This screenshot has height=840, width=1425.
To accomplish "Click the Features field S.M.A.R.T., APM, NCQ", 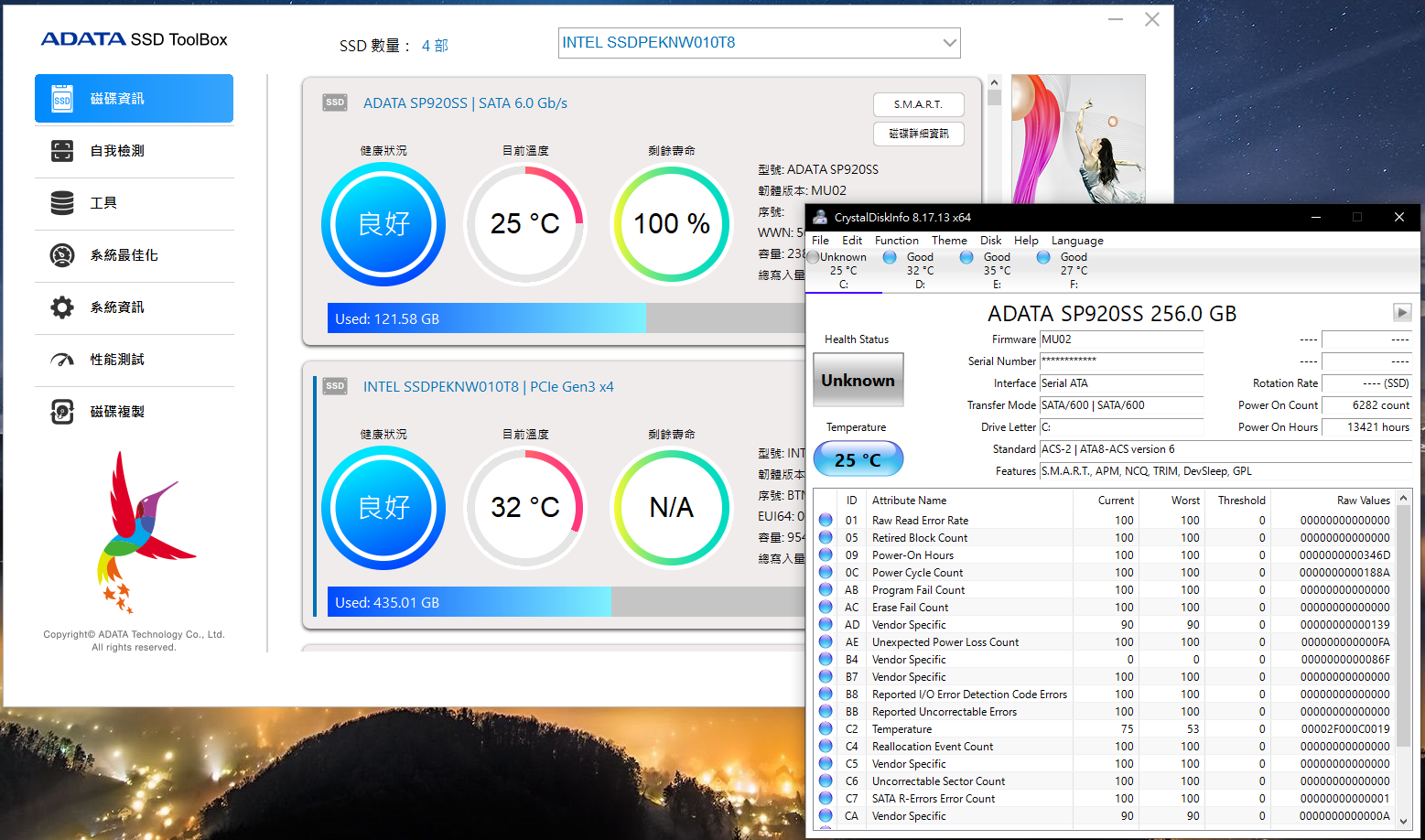I will click(x=1225, y=471).
